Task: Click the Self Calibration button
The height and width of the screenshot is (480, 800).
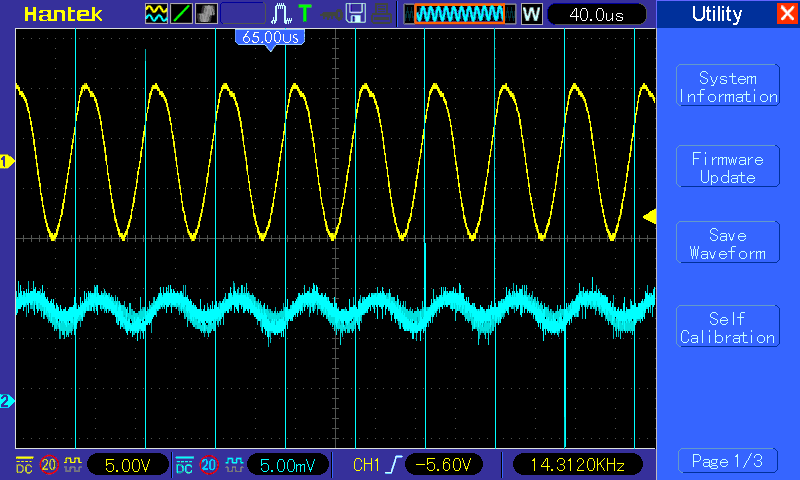Action: pyautogui.click(x=728, y=326)
